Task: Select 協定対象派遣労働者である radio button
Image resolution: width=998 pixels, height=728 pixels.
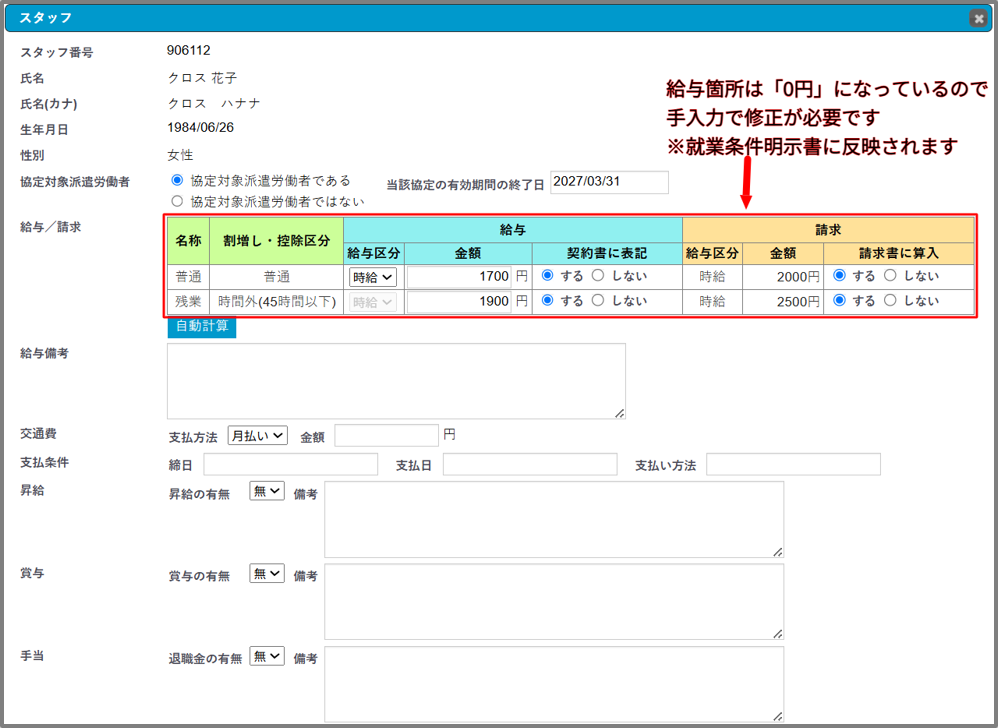Action: click(177, 181)
